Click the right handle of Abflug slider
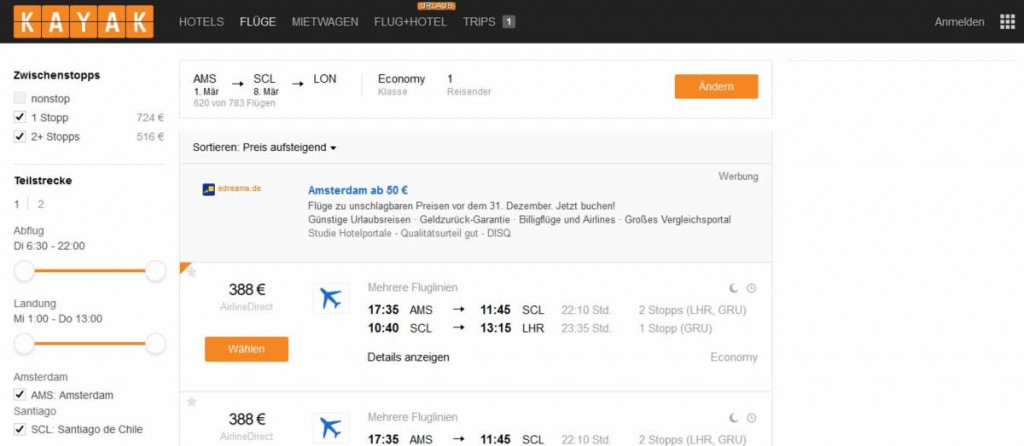The width and height of the screenshot is (1024, 446). (x=155, y=270)
